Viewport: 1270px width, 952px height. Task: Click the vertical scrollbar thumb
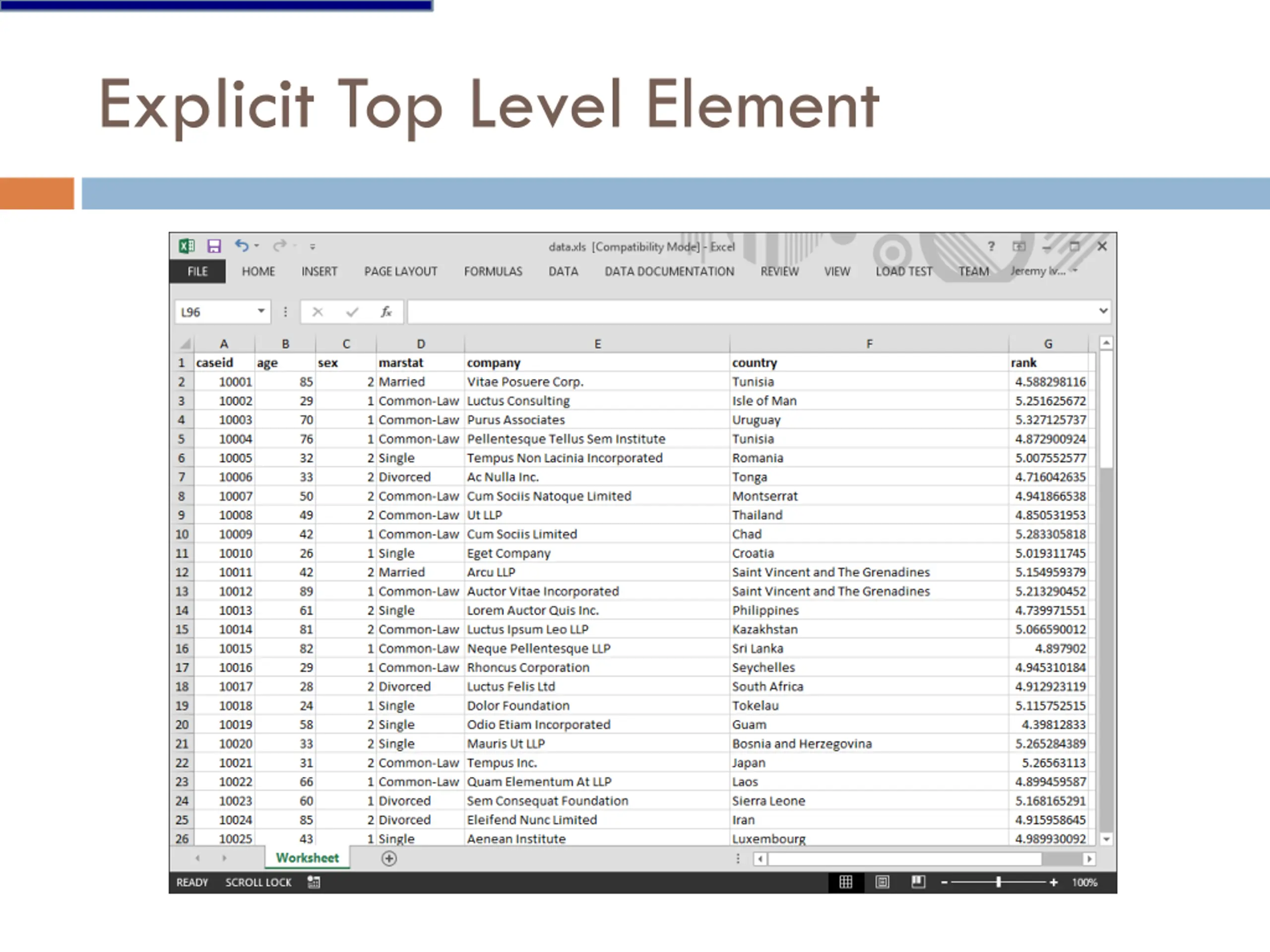[x=1106, y=410]
